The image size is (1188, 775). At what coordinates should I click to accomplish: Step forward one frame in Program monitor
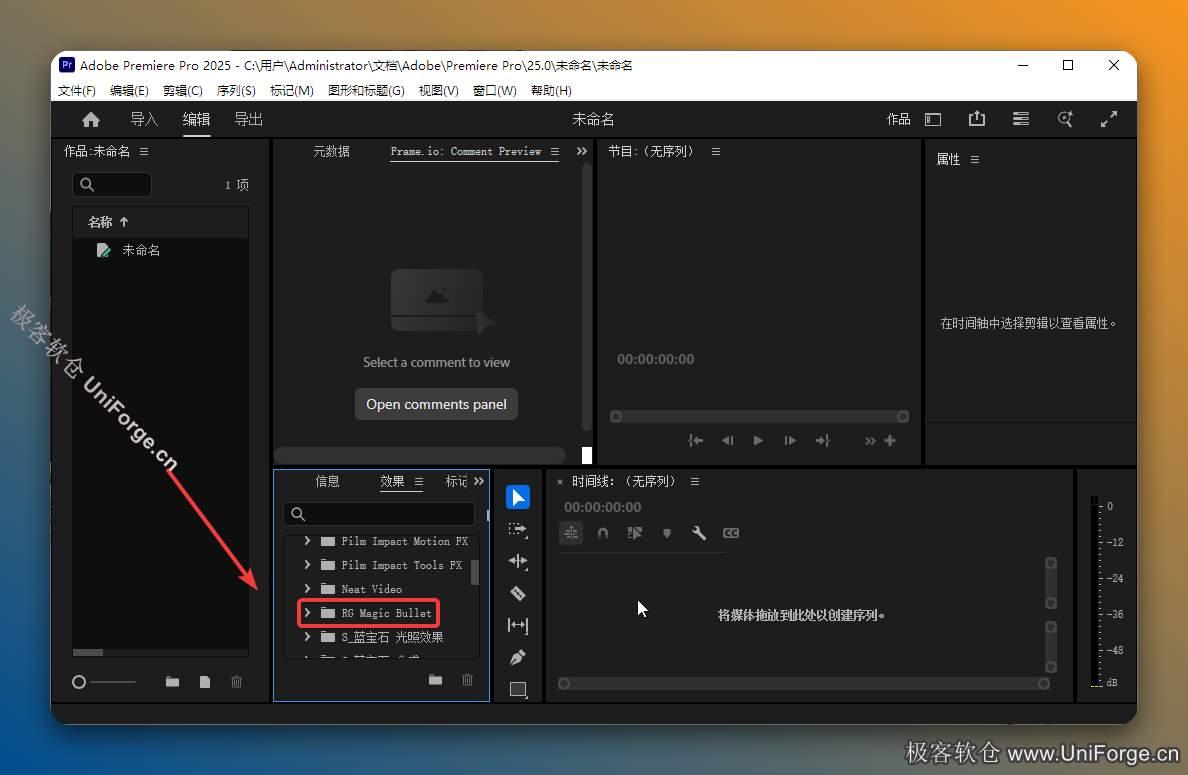[790, 441]
